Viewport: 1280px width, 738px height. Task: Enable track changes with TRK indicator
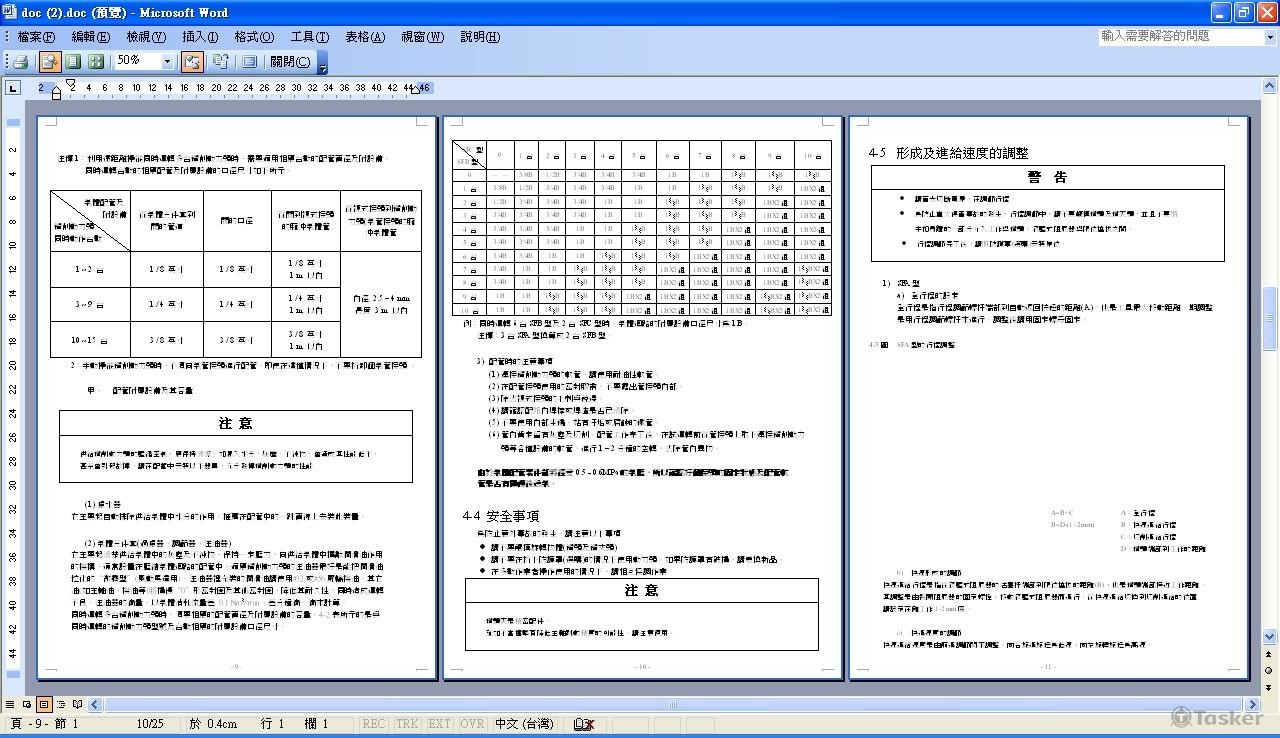pos(407,725)
